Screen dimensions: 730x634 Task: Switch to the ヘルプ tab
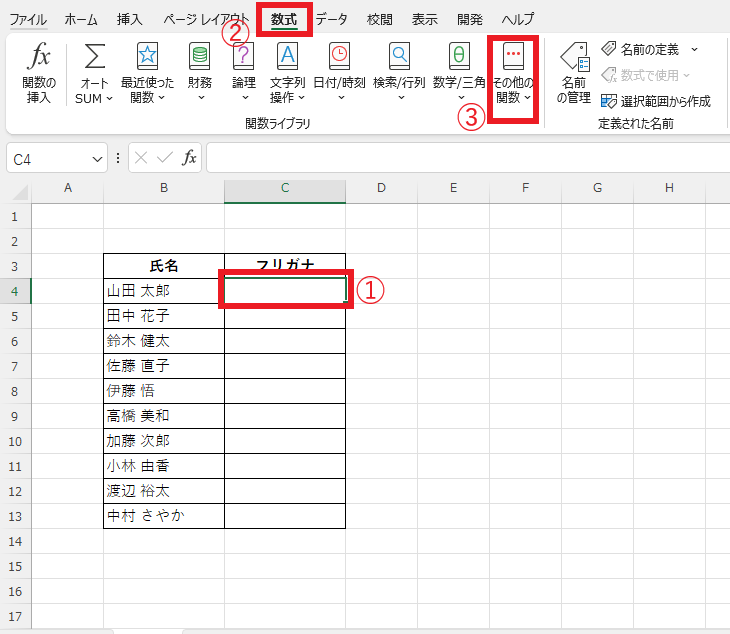click(x=518, y=20)
